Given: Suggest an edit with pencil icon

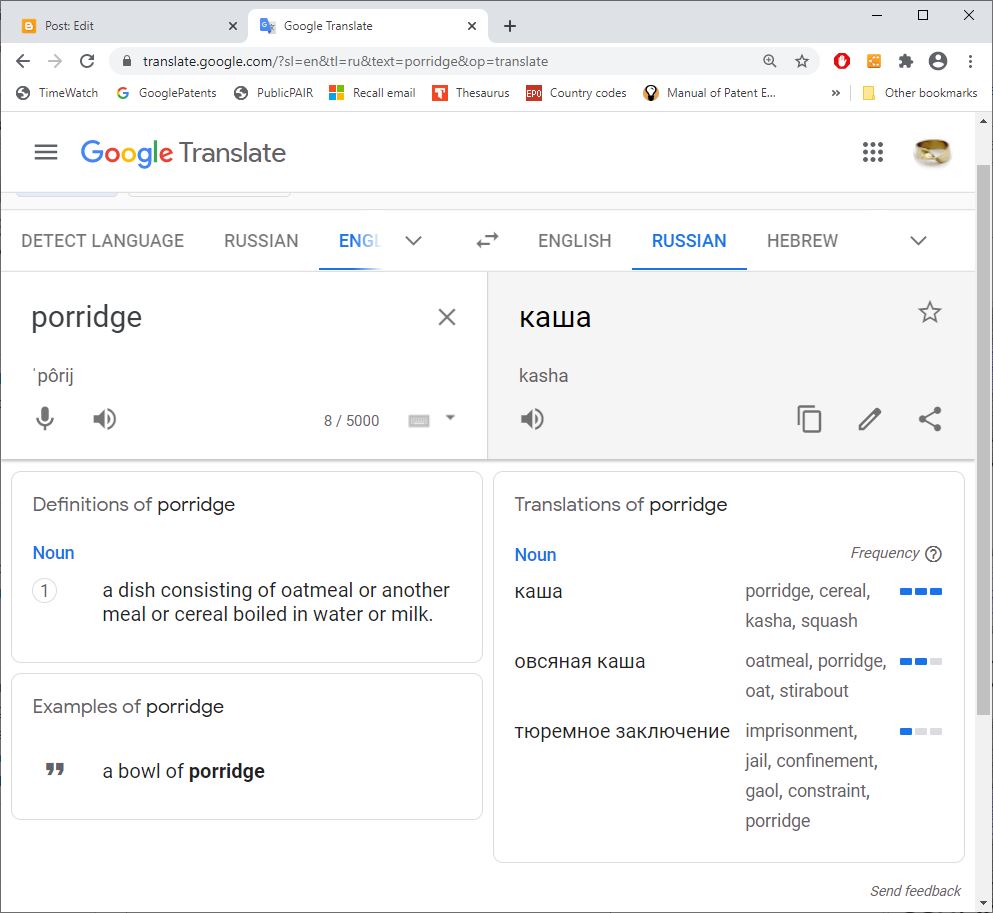Looking at the screenshot, I should click(x=870, y=419).
